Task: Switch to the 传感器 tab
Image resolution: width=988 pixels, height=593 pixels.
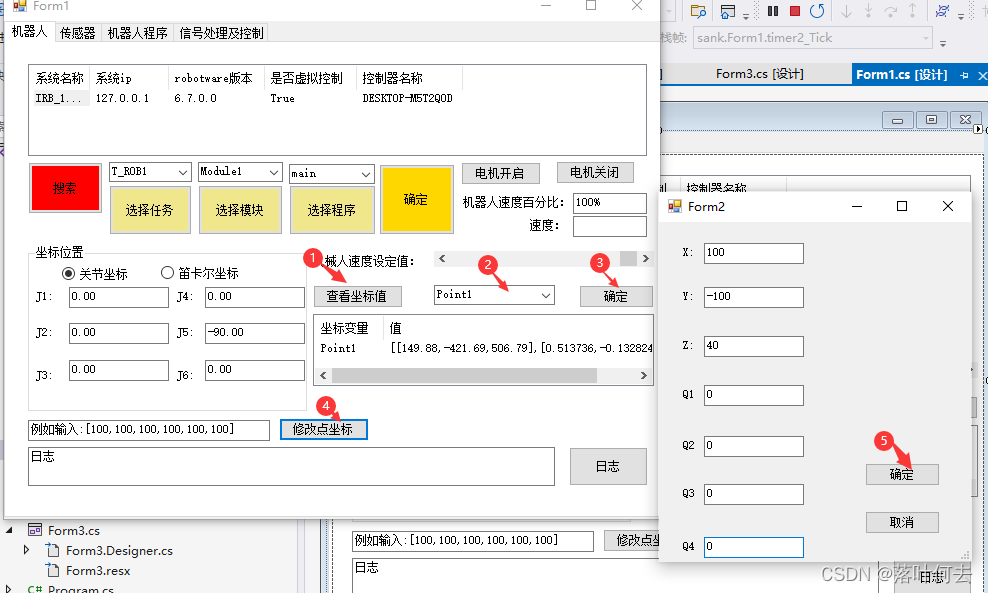Action: (76, 32)
